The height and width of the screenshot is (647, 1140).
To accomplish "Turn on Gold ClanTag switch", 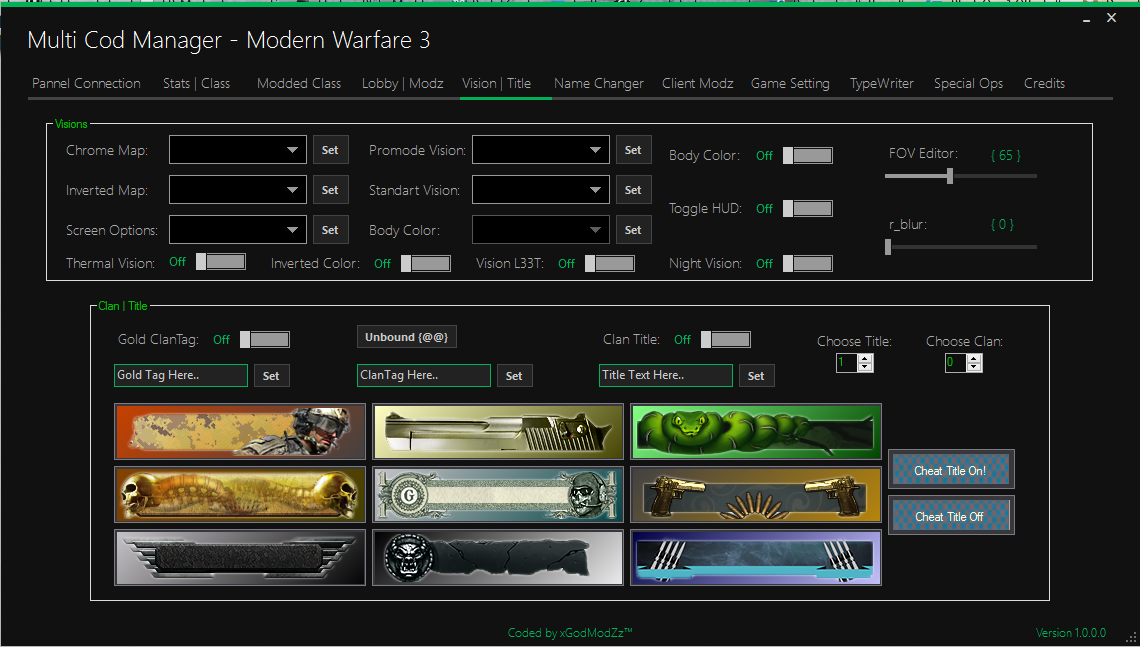I will click(265, 339).
